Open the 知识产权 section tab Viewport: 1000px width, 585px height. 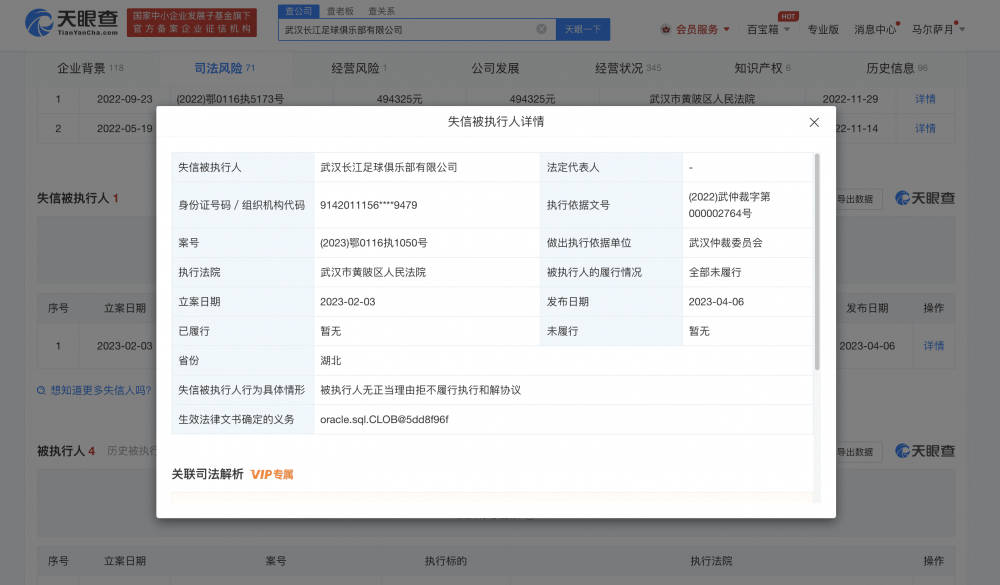point(758,68)
